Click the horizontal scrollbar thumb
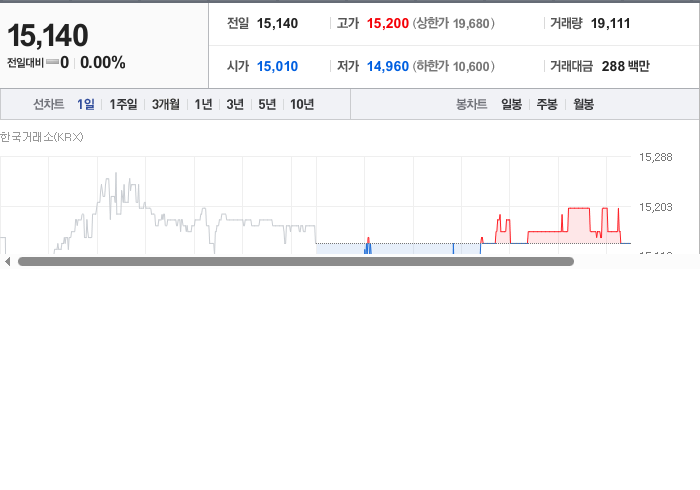Screen dimensions: 700x490 (296, 262)
